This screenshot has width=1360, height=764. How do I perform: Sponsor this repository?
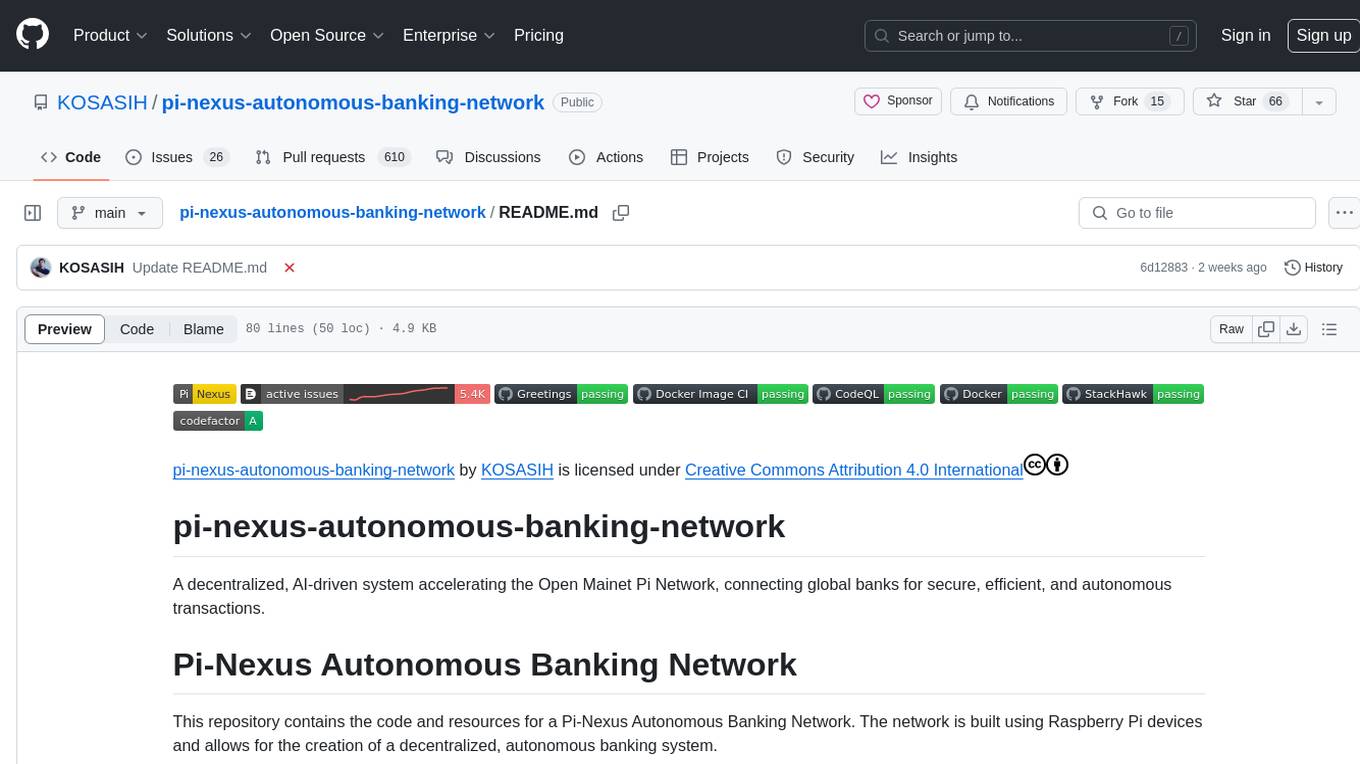click(x=898, y=101)
